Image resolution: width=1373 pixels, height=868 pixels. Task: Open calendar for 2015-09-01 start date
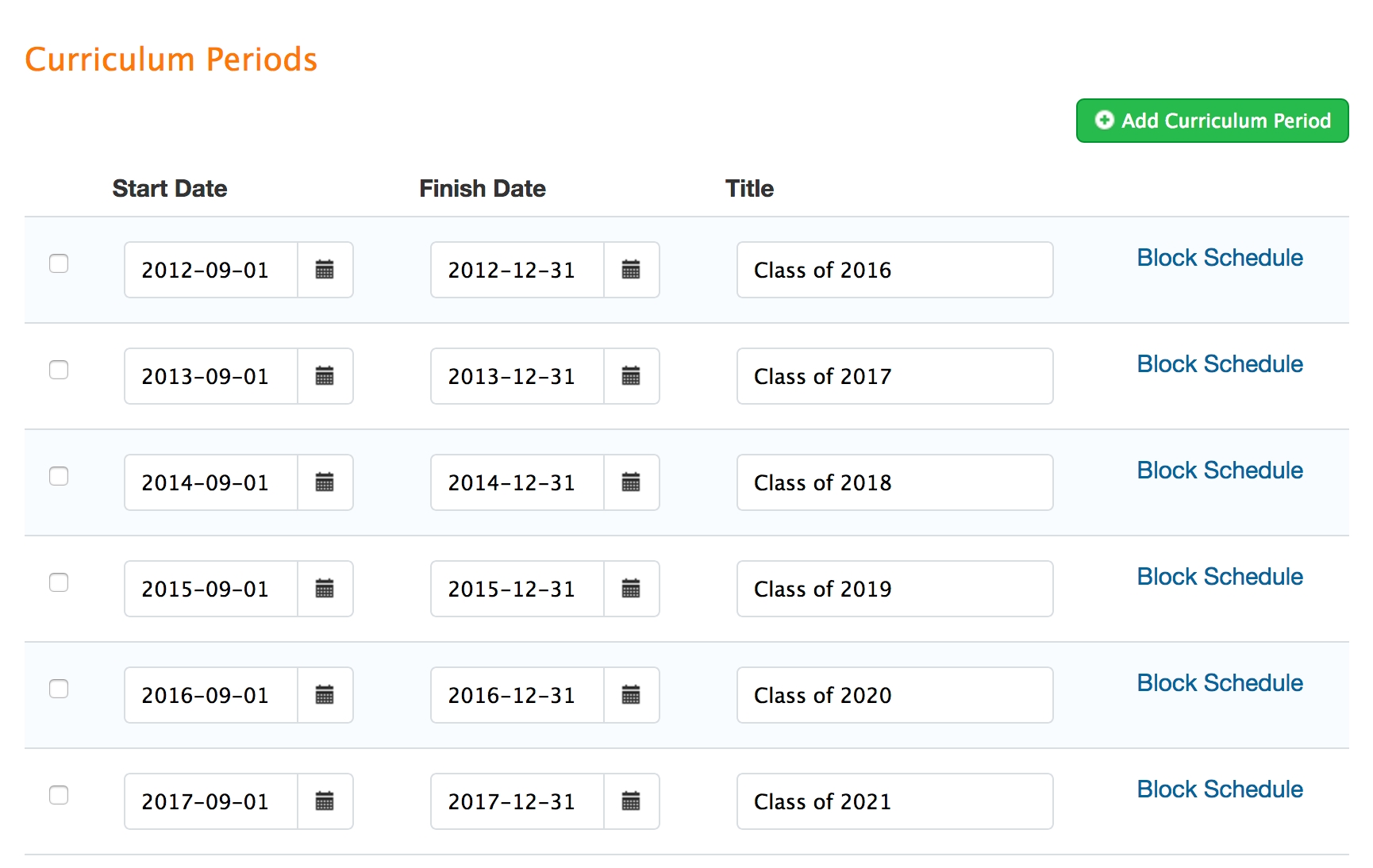(325, 589)
